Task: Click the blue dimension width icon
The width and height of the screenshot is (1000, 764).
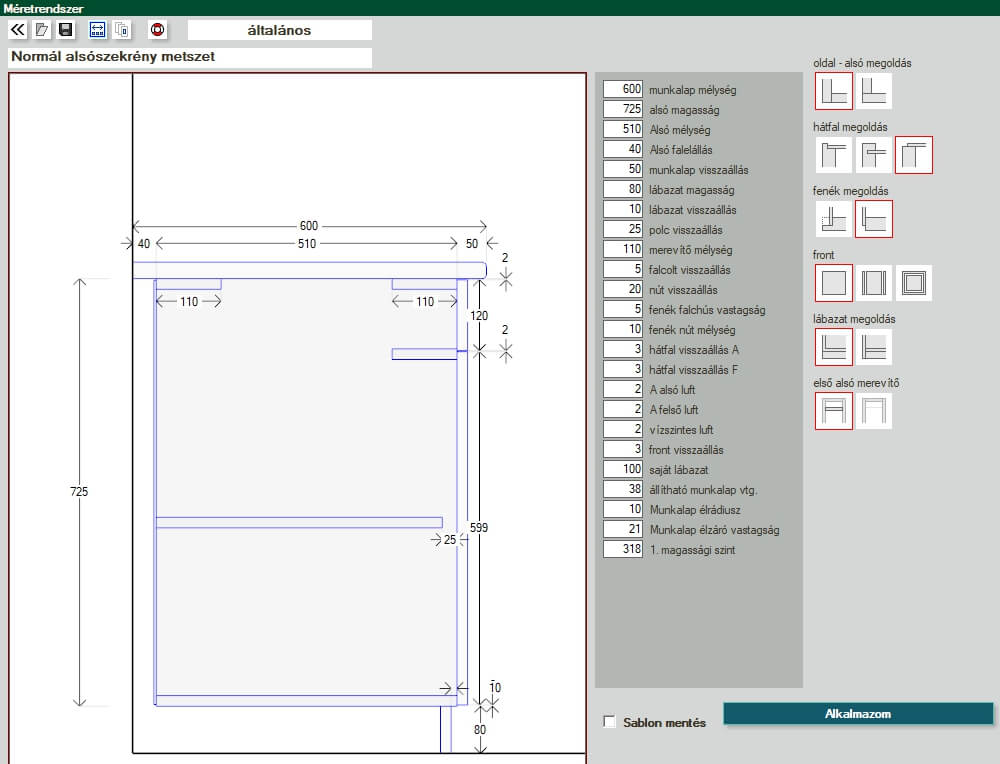Action: pos(97,30)
